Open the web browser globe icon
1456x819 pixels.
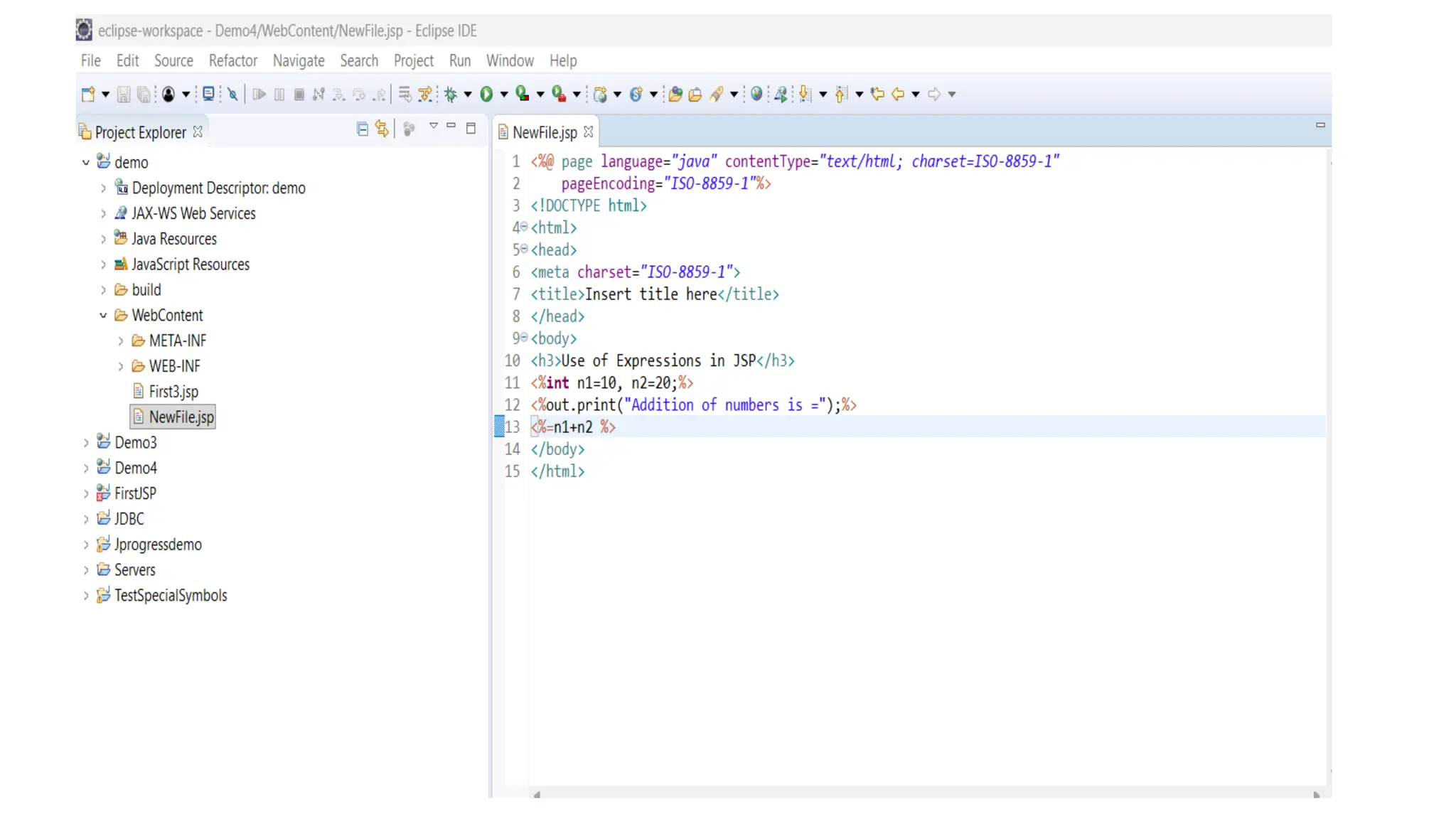click(x=756, y=94)
